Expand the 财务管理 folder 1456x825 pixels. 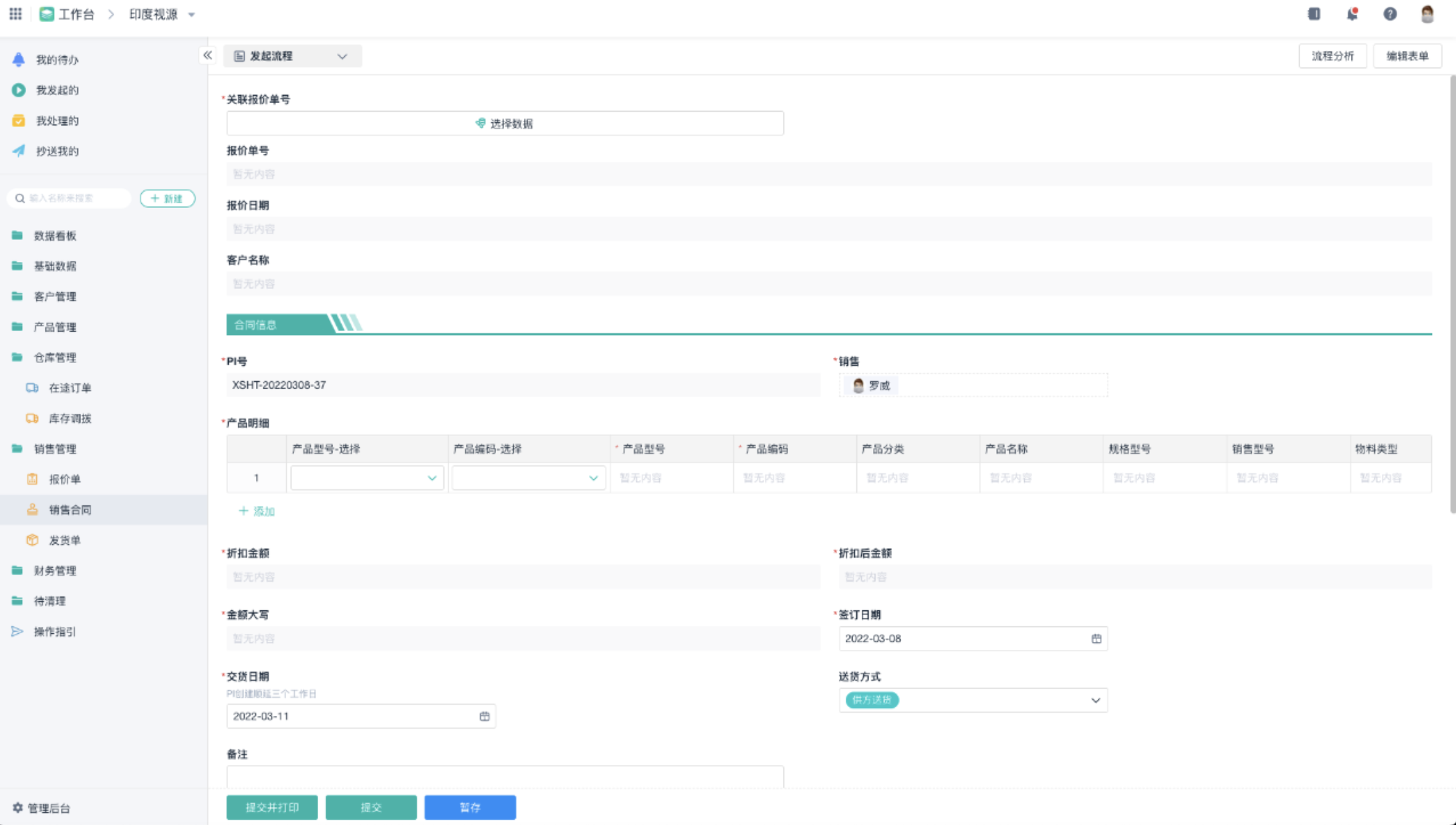pos(55,570)
